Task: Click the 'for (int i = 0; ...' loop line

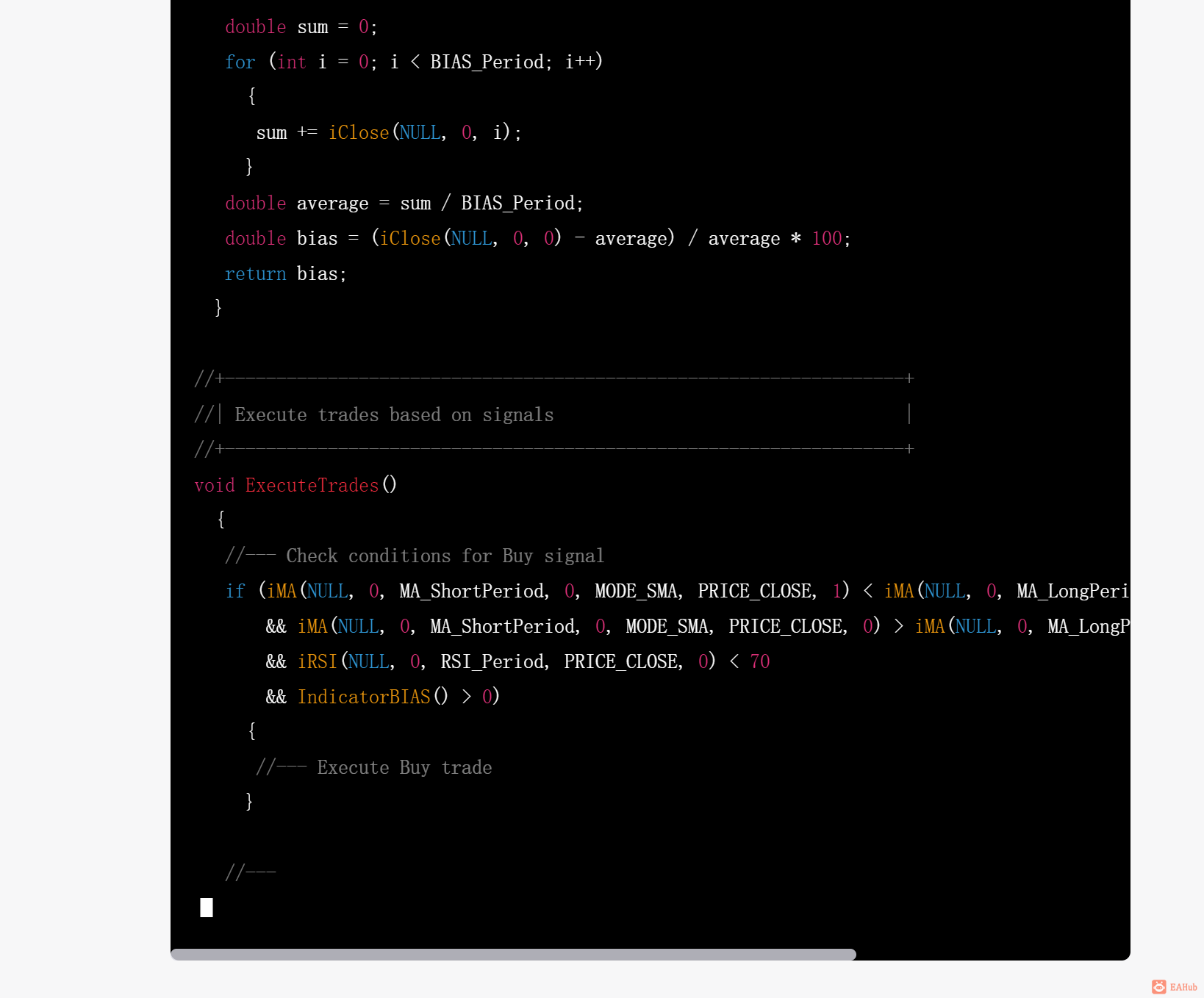Action: point(414,62)
